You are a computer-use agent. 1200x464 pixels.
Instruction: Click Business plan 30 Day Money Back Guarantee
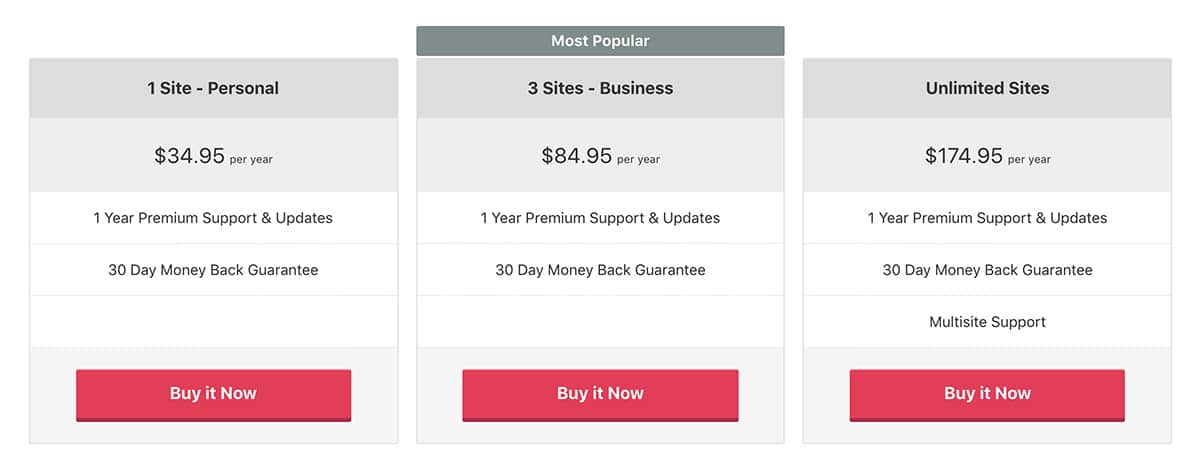click(x=600, y=270)
